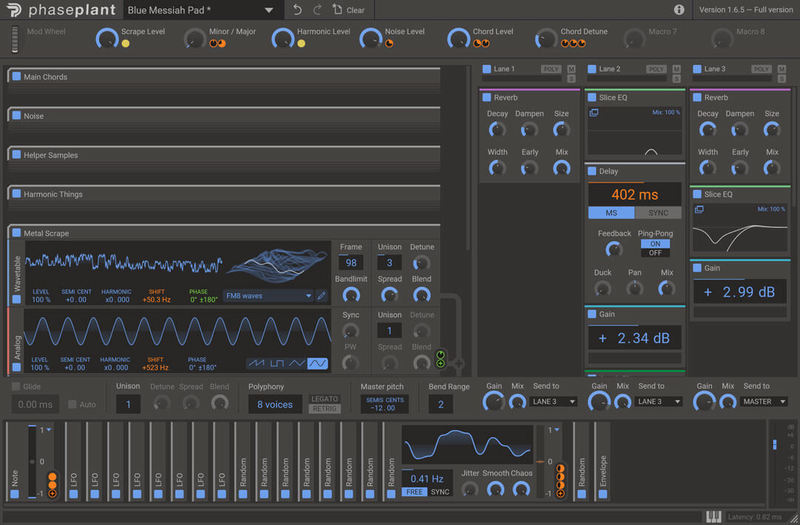Click the redo arrow icon
Screen dimensions: 800x525
click(317, 10)
